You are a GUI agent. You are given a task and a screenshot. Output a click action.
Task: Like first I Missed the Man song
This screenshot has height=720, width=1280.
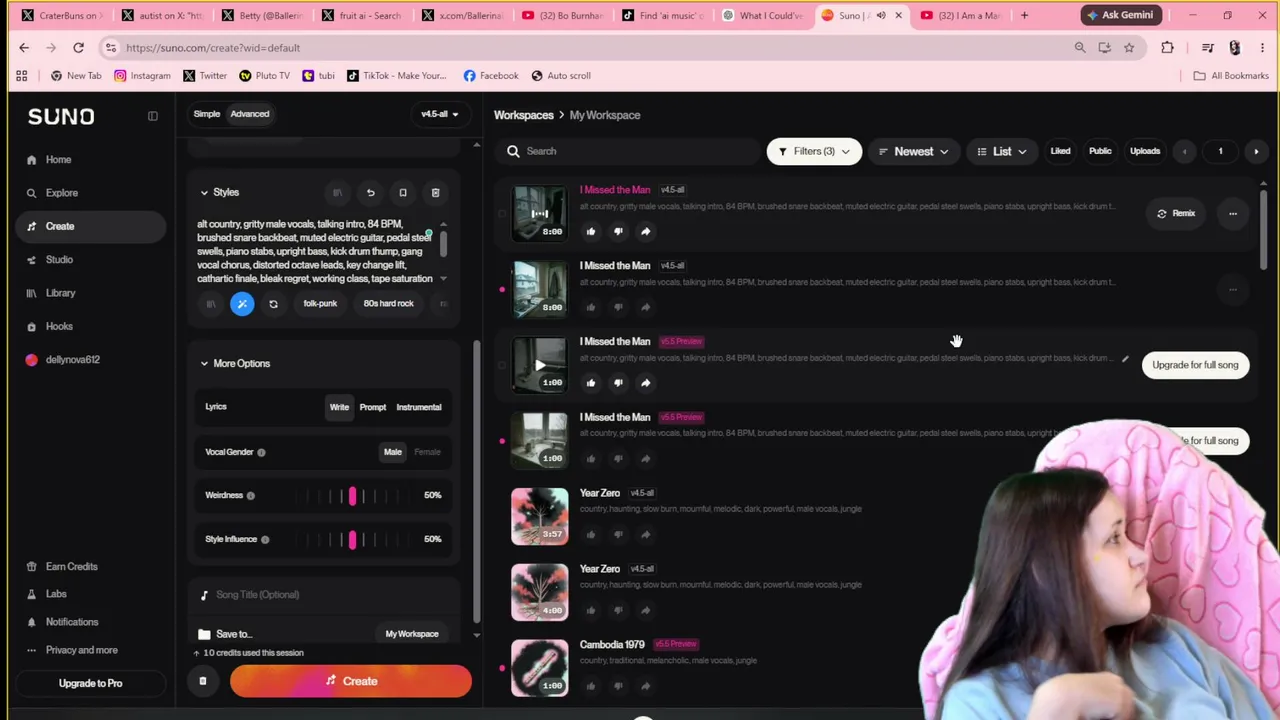coord(591,231)
